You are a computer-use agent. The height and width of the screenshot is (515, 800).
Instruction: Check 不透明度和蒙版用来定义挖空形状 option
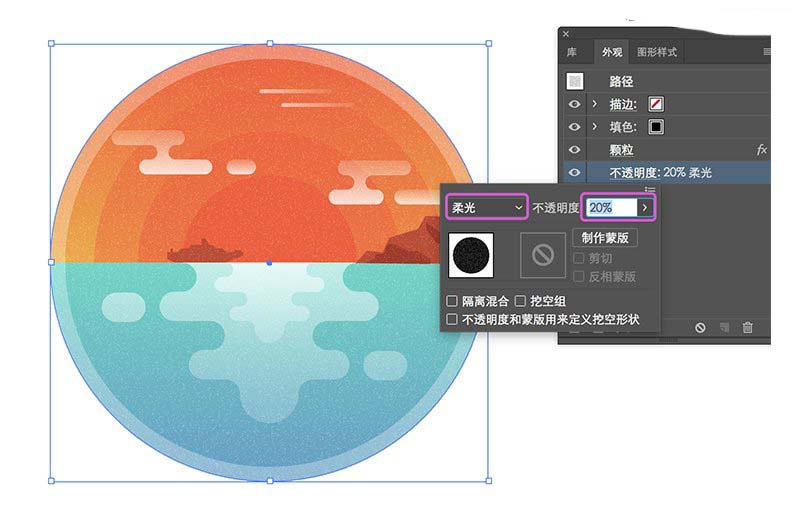coord(452,320)
